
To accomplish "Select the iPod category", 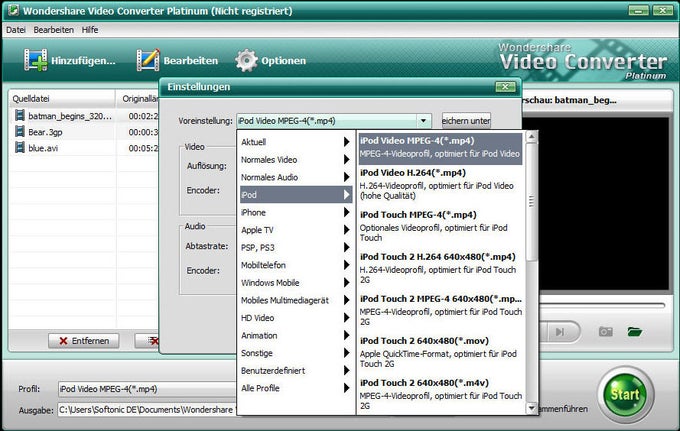I will point(295,195).
